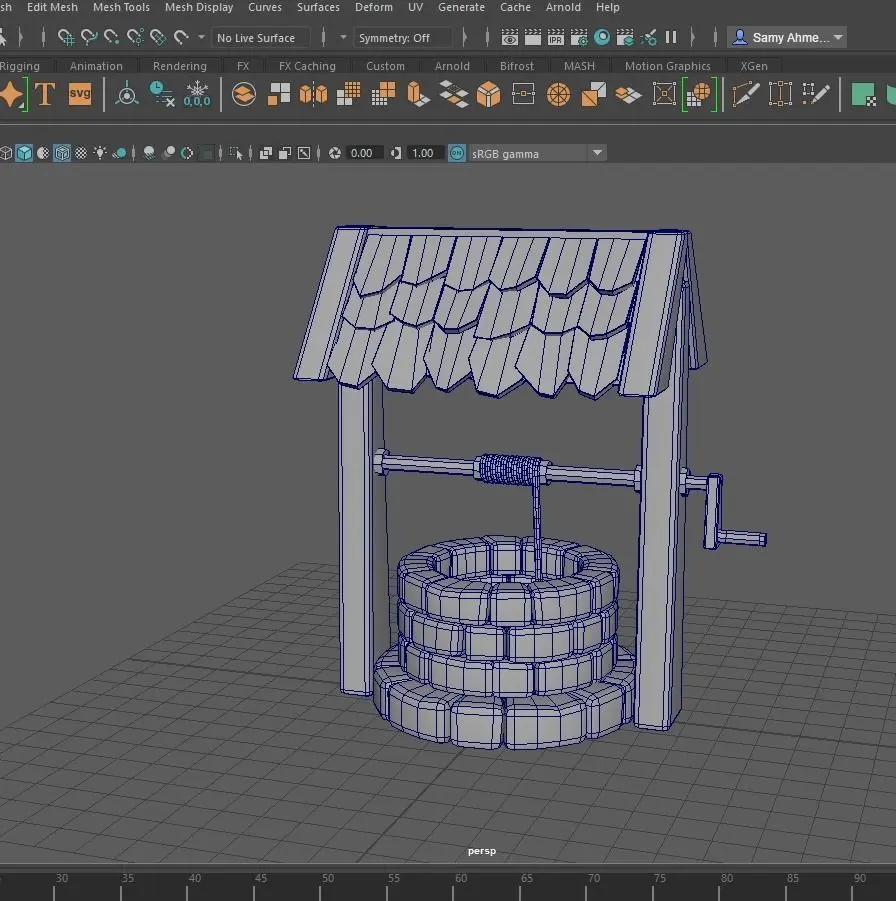Open Render Setup editor icon
The image size is (896, 901).
pos(625,38)
